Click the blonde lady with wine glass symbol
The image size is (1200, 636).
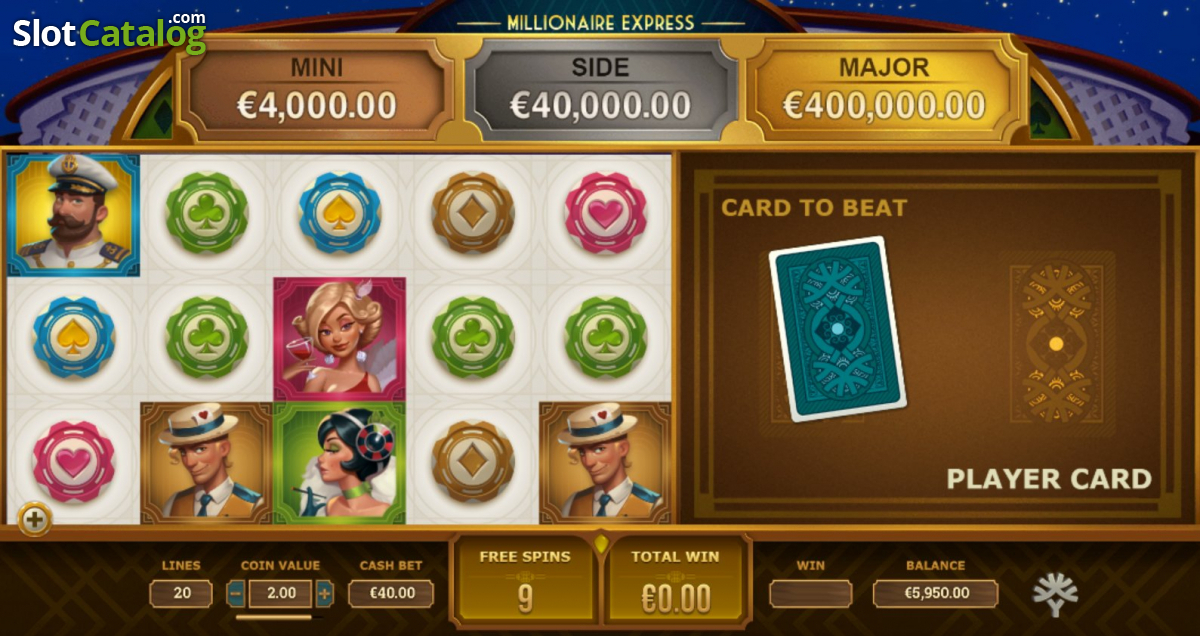point(340,339)
